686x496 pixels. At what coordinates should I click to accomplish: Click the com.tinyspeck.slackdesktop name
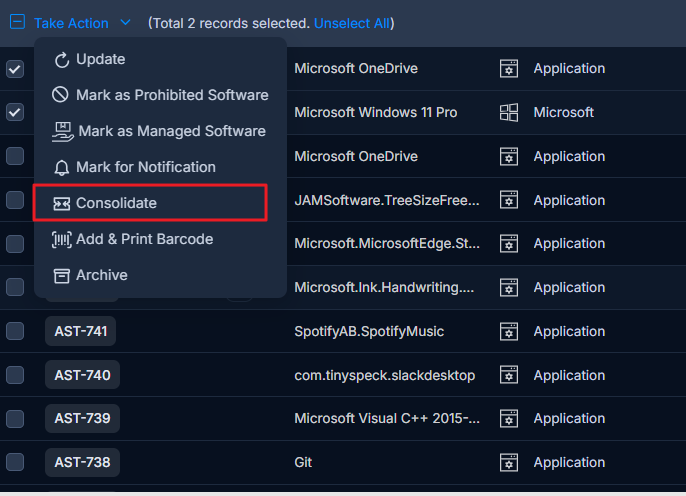385,375
